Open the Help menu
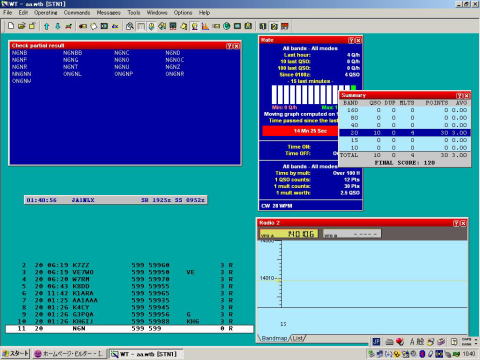 204,13
